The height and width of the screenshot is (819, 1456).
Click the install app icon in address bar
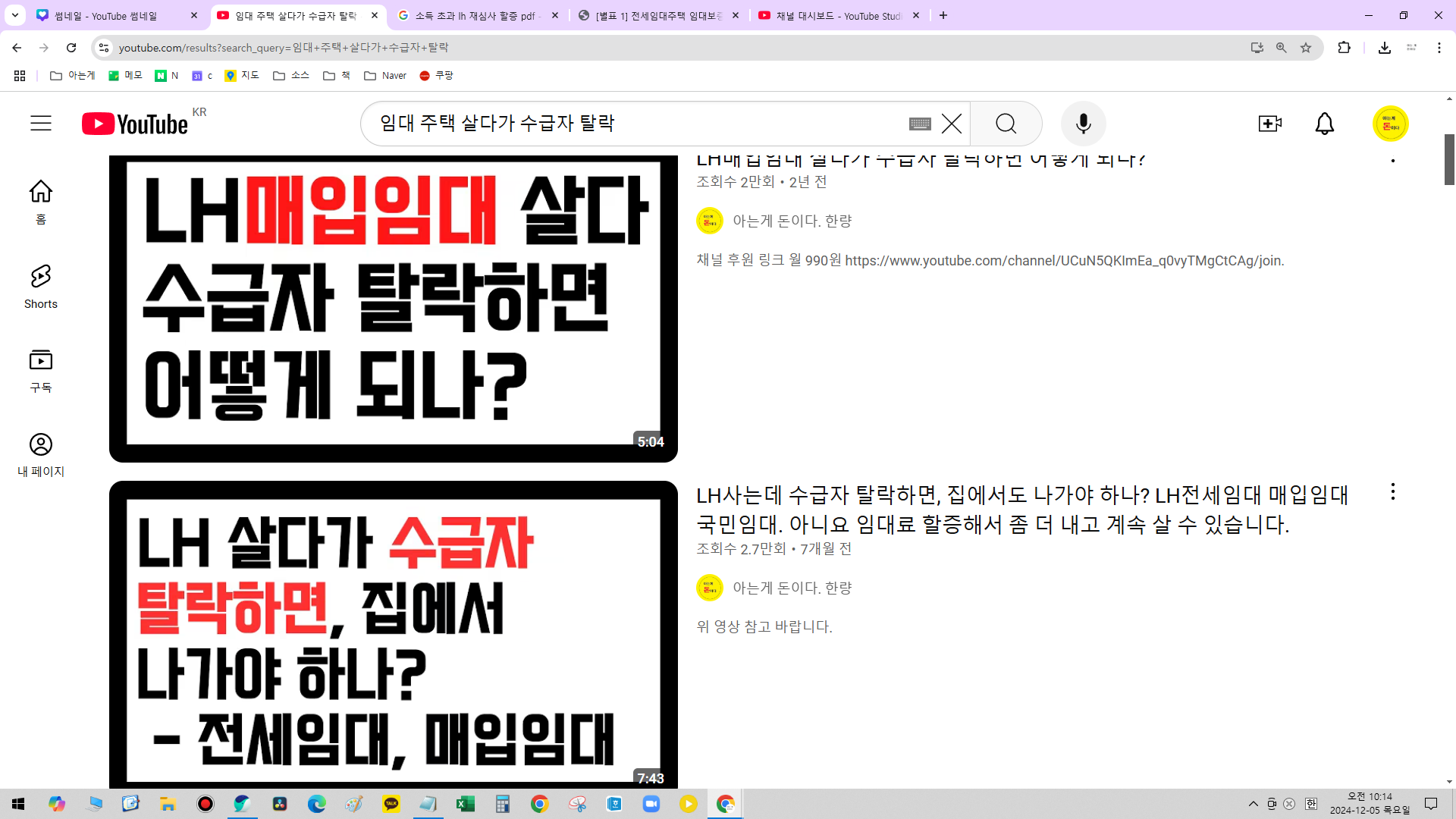pyautogui.click(x=1257, y=48)
